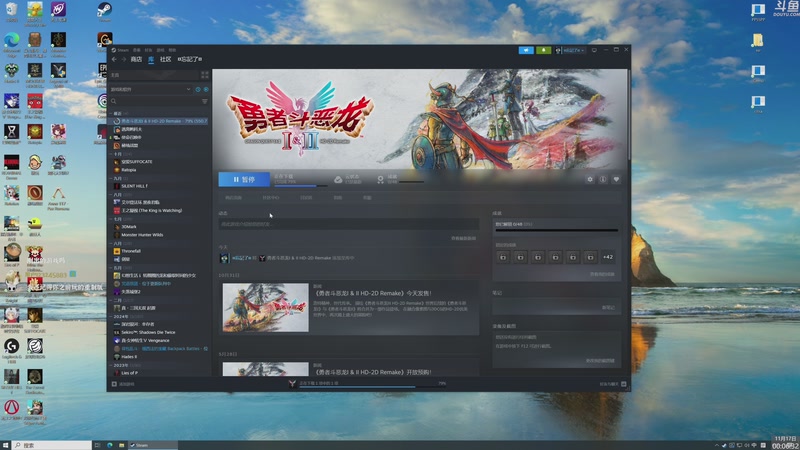800x450 pixels.
Task: Click the first locked achievement icon
Action: [x=503, y=257]
